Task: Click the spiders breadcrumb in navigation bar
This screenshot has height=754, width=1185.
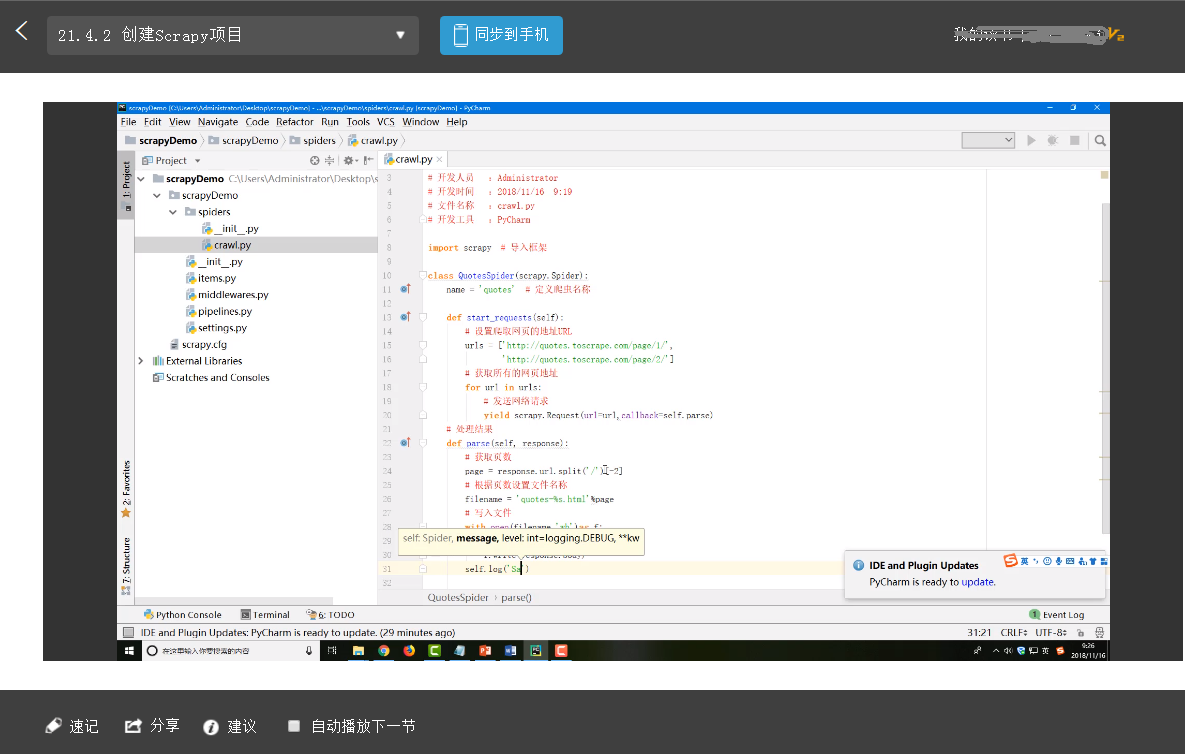Action: [x=313, y=141]
